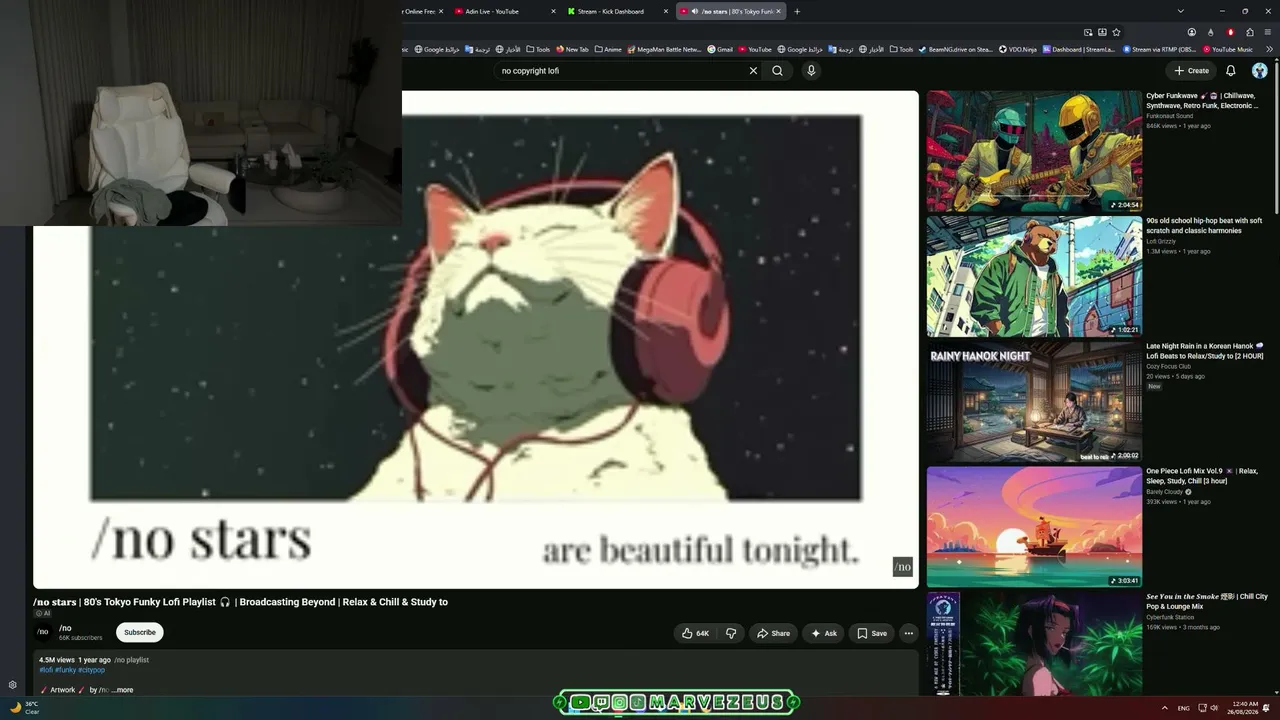Open the Funkonaut Sound channel

(1169, 116)
